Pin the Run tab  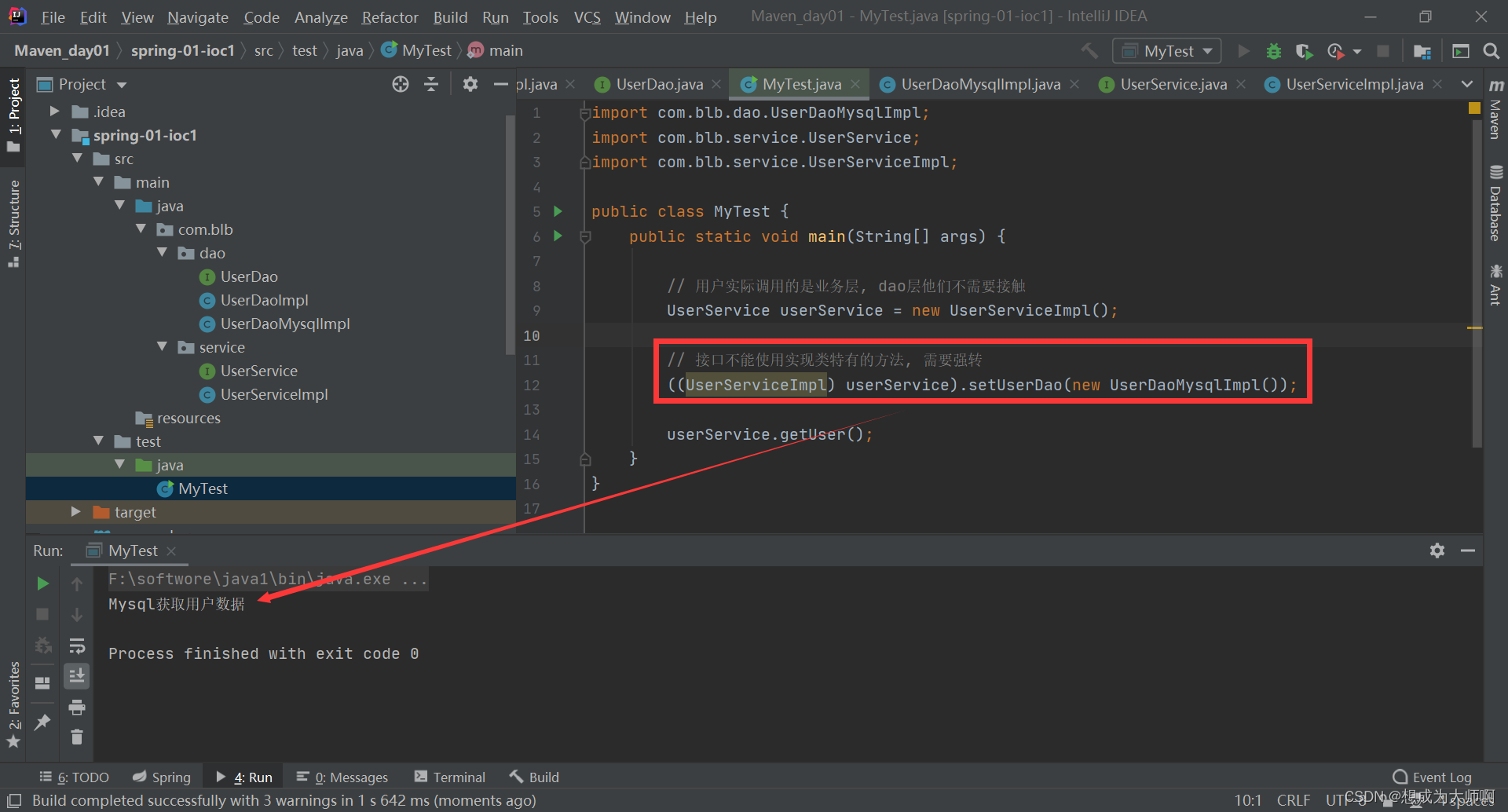pyautogui.click(x=43, y=722)
